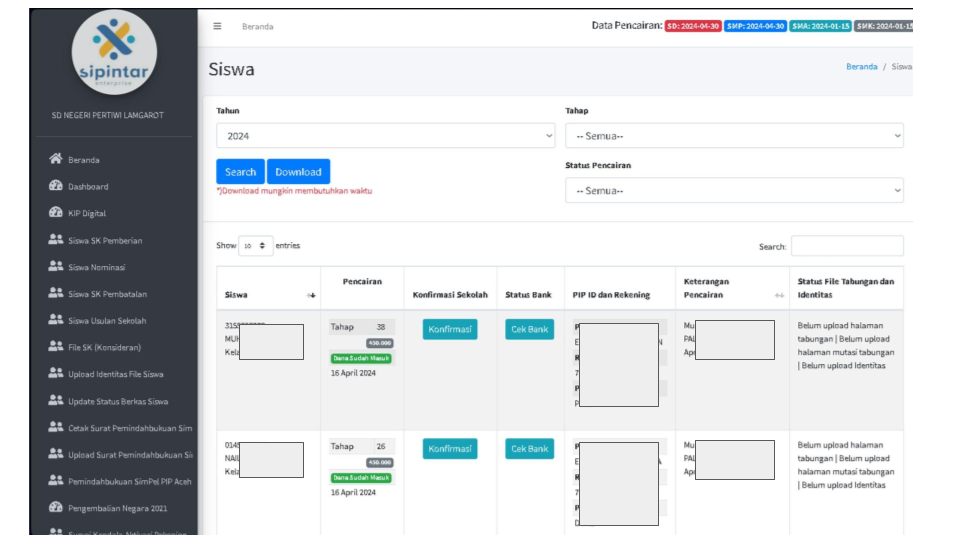Click the SD: 2024-04-30 red badge

point(692,26)
